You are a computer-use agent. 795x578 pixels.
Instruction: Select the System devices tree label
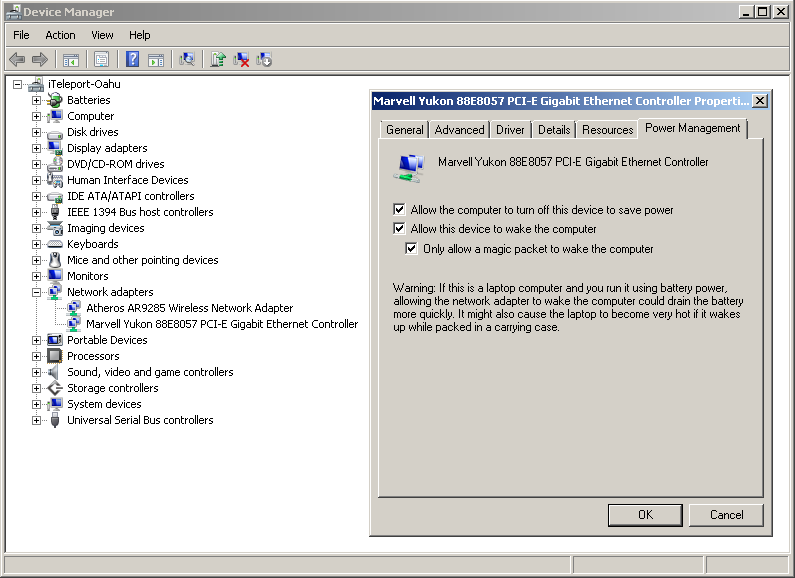pyautogui.click(x=104, y=404)
